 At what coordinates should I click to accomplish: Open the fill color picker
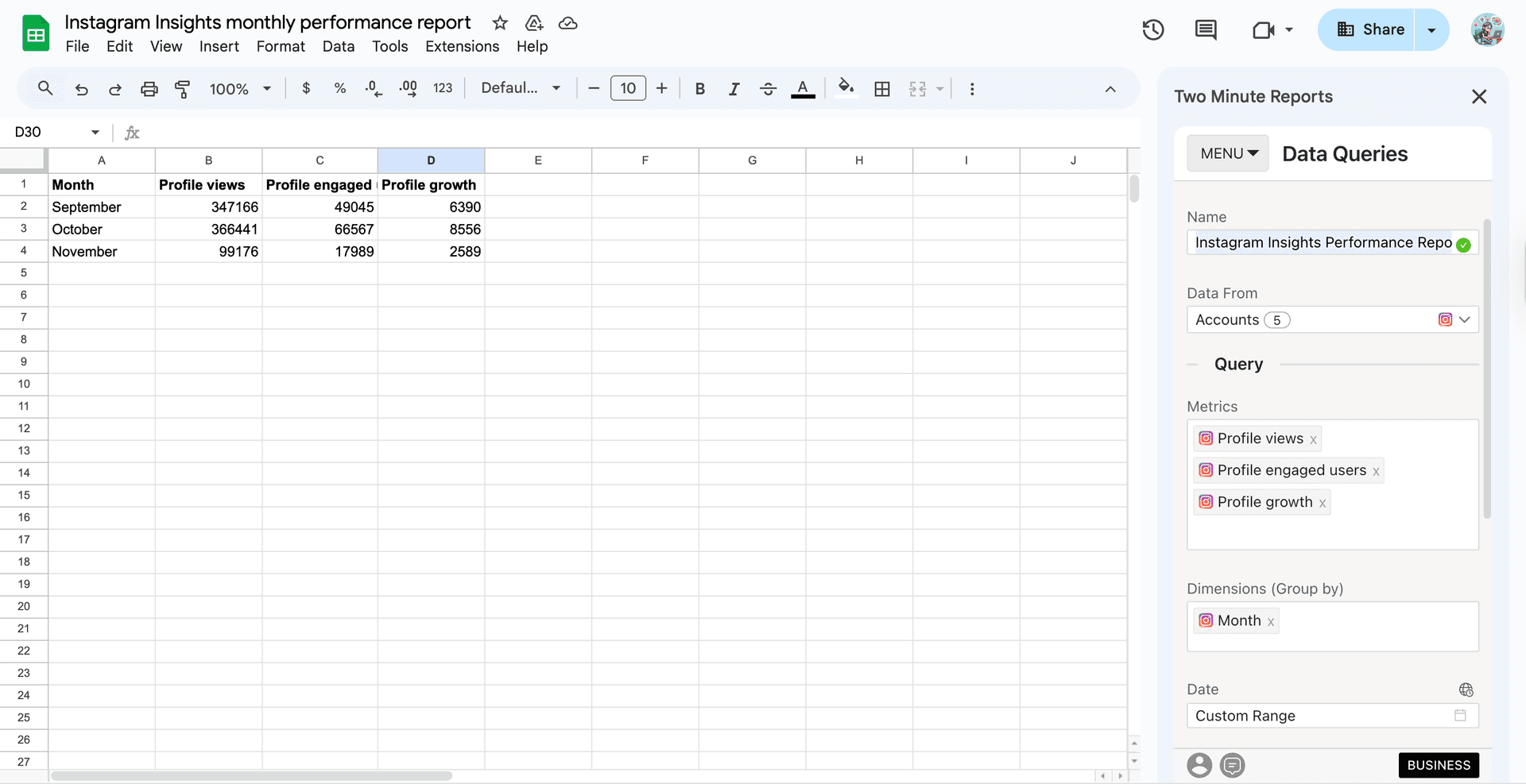point(846,88)
